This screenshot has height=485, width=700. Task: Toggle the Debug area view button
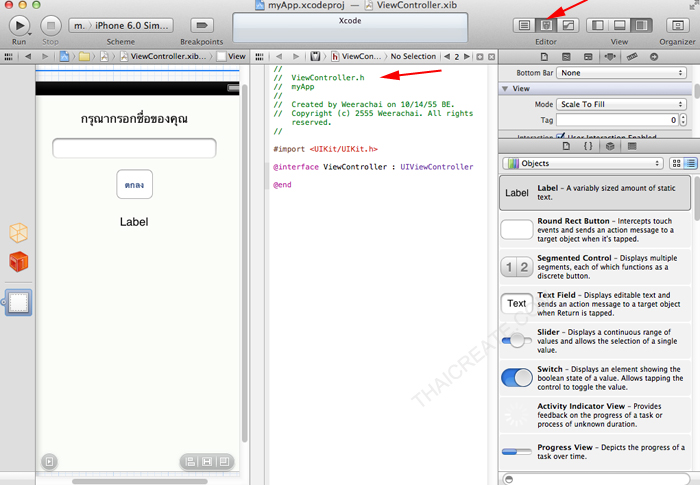coord(619,25)
